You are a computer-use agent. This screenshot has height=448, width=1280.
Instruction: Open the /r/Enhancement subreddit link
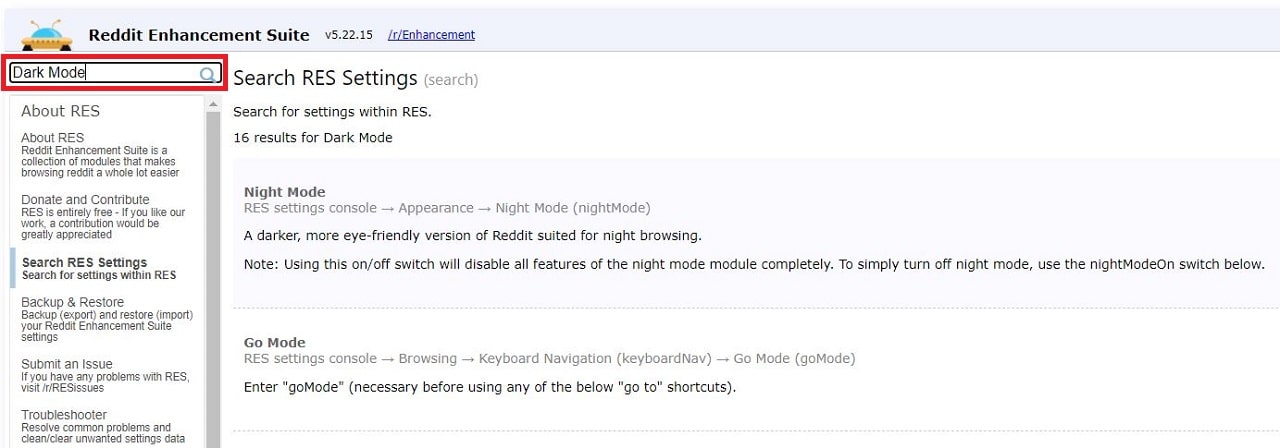(431, 34)
